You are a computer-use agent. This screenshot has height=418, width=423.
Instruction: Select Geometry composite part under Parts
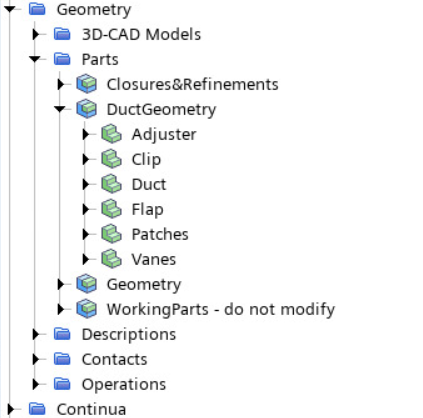(144, 284)
